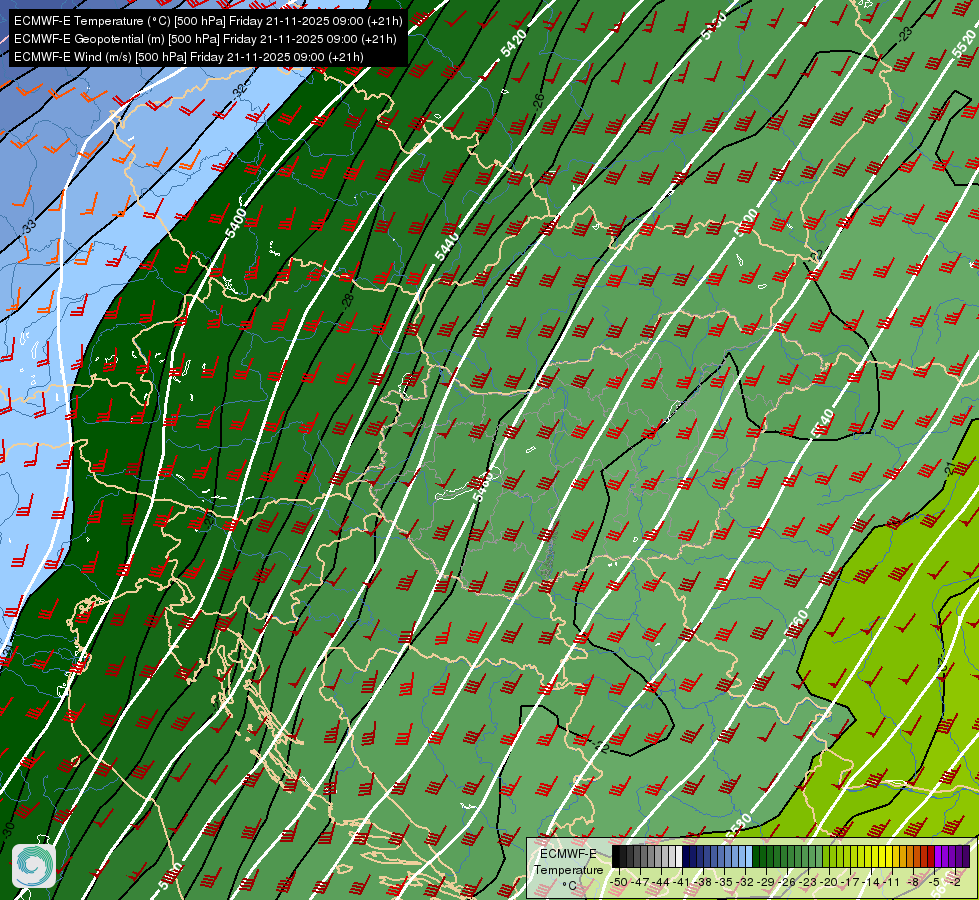Viewport: 979px width, 900px height.
Task: Click the -5 legend value
Action: [933, 882]
